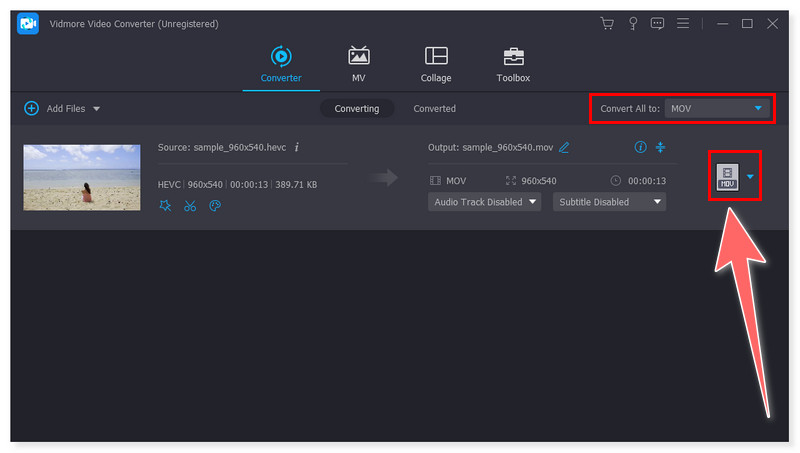This screenshot has height=453, width=800.
Task: Open the hamburger menu in title bar
Action: [683, 23]
